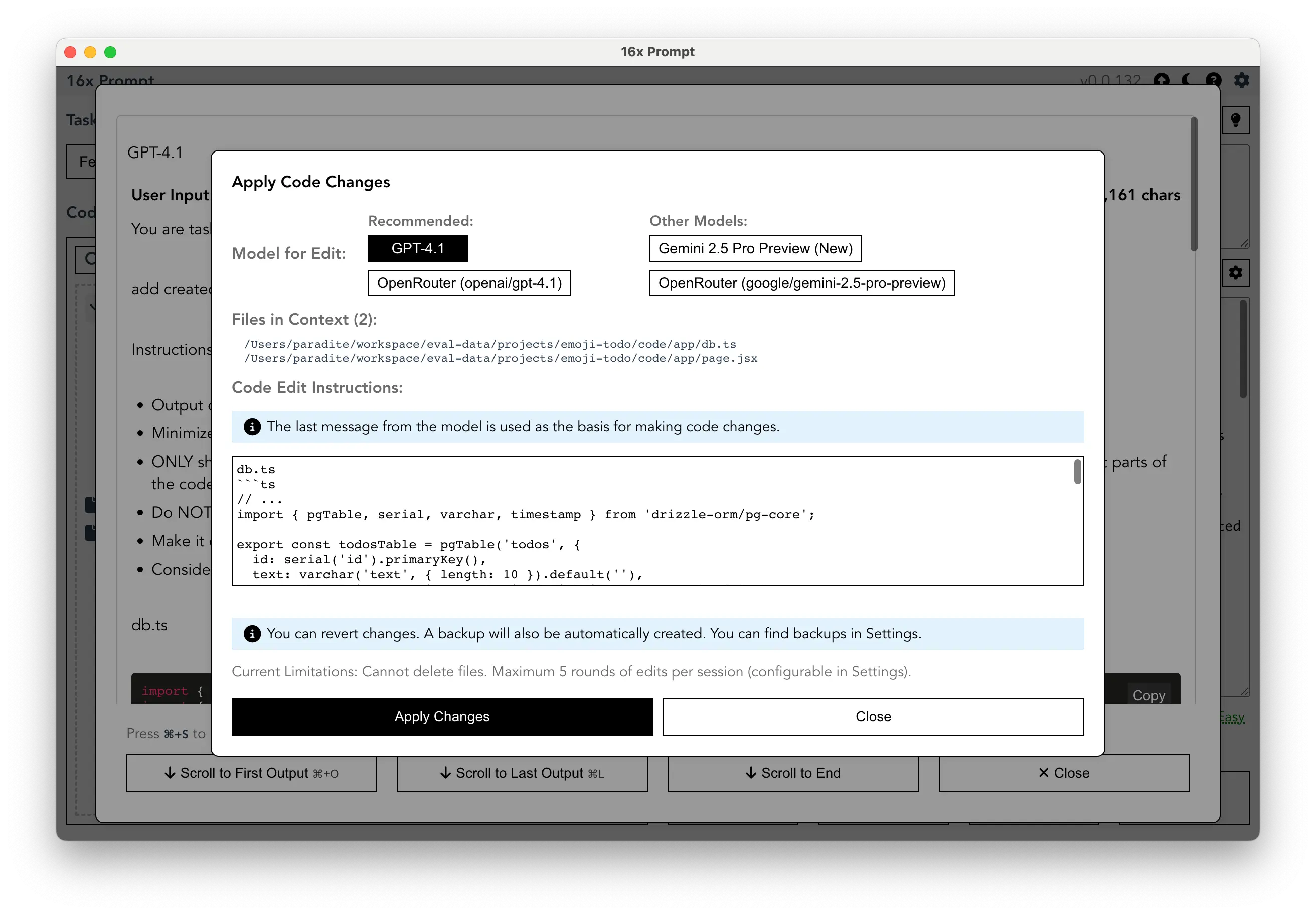Select GPT-4.1 as the edit model
Viewport: 1316px width, 915px height.
[x=418, y=248]
